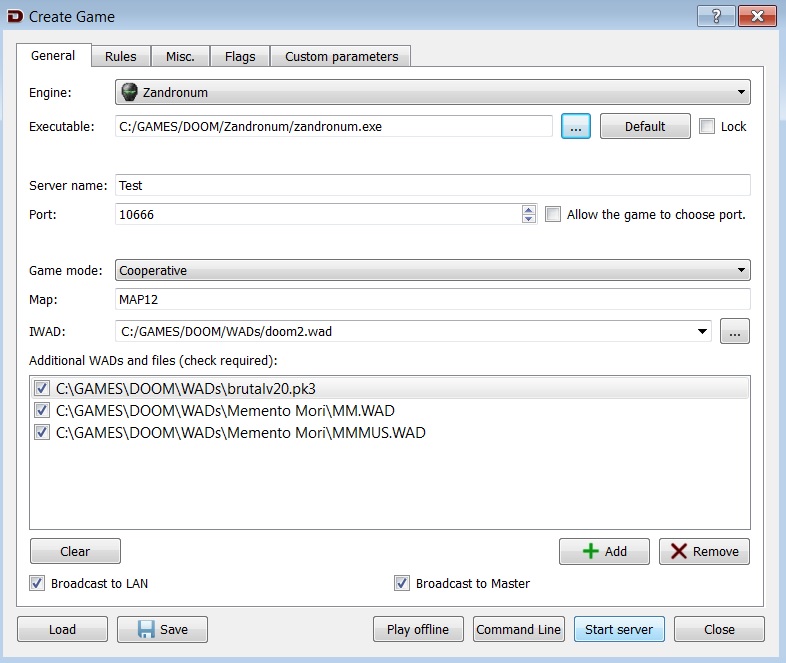Expand the Game mode Cooperative dropdown
The width and height of the screenshot is (786, 663).
(x=432, y=270)
